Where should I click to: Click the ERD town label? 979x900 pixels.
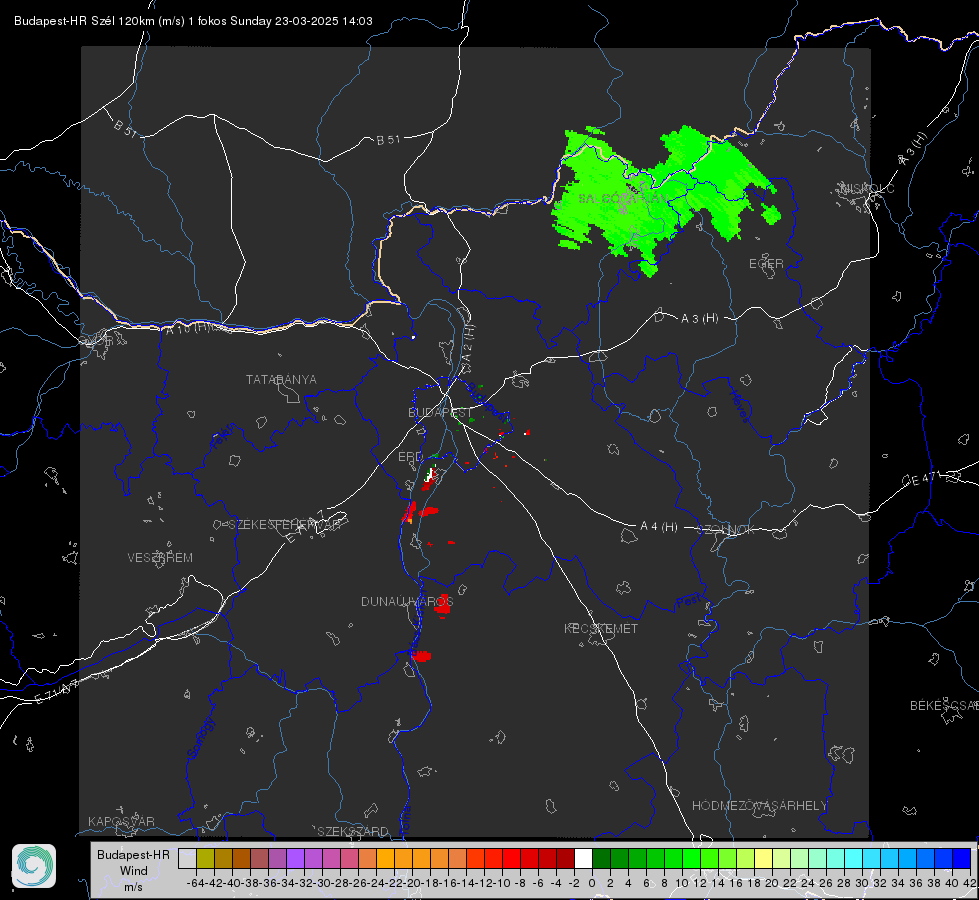(x=410, y=457)
